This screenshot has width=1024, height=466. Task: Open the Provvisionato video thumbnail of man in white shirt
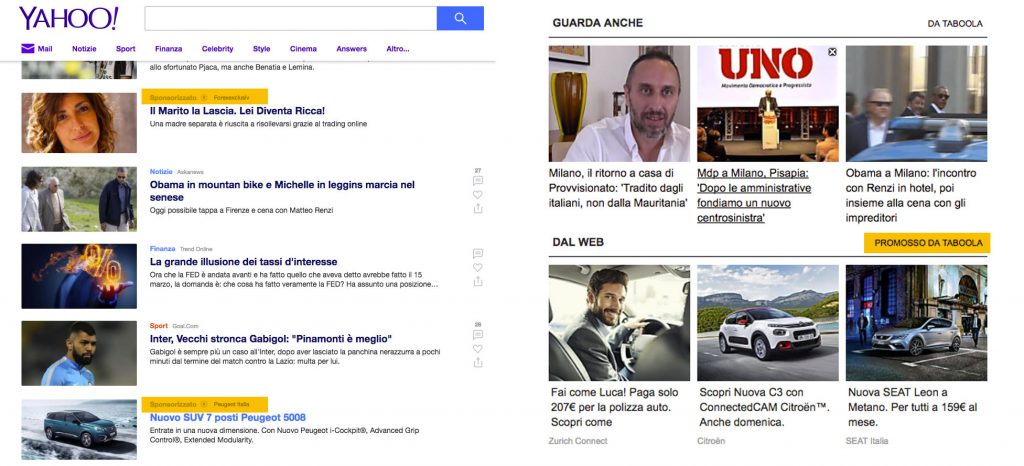pos(619,103)
